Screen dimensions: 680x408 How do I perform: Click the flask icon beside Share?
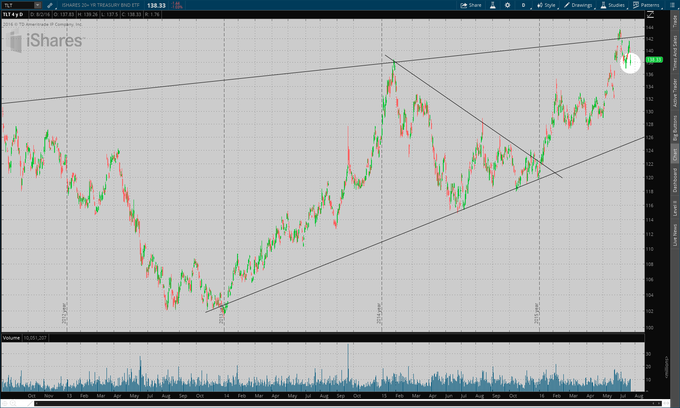(x=493, y=5)
